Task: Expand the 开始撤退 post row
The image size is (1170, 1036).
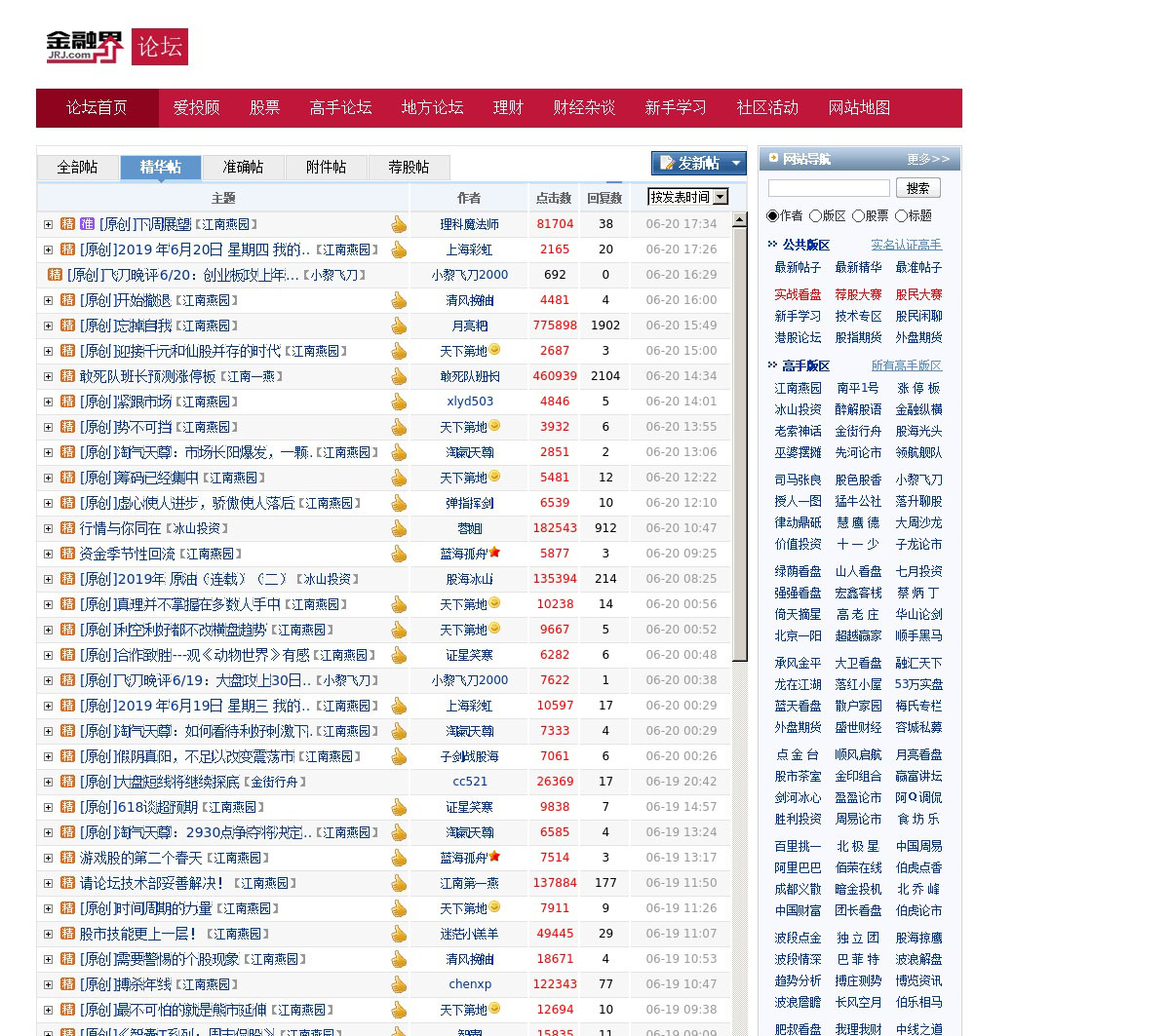Action: click(48, 300)
